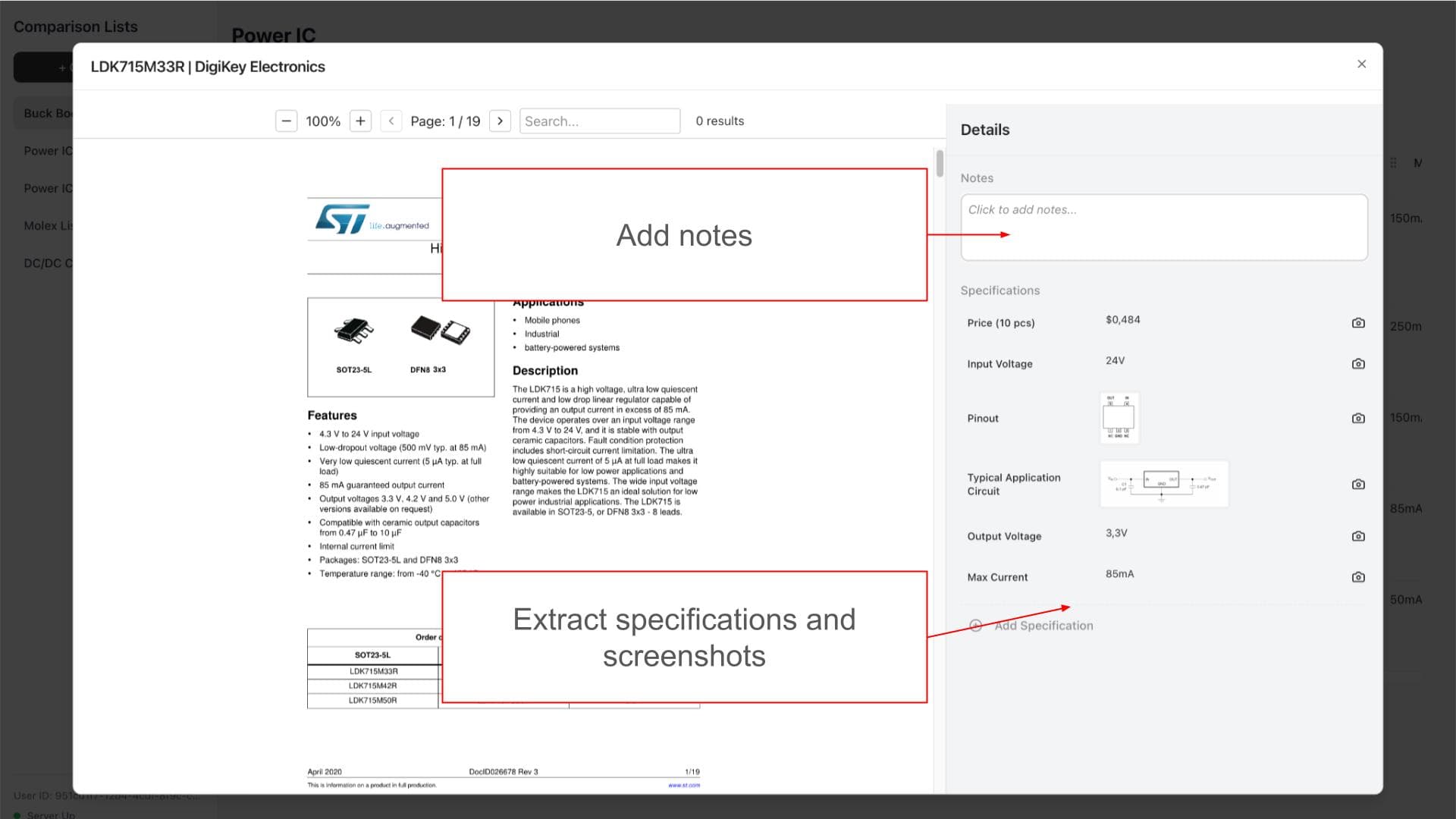Advance to next PDF page

point(500,121)
